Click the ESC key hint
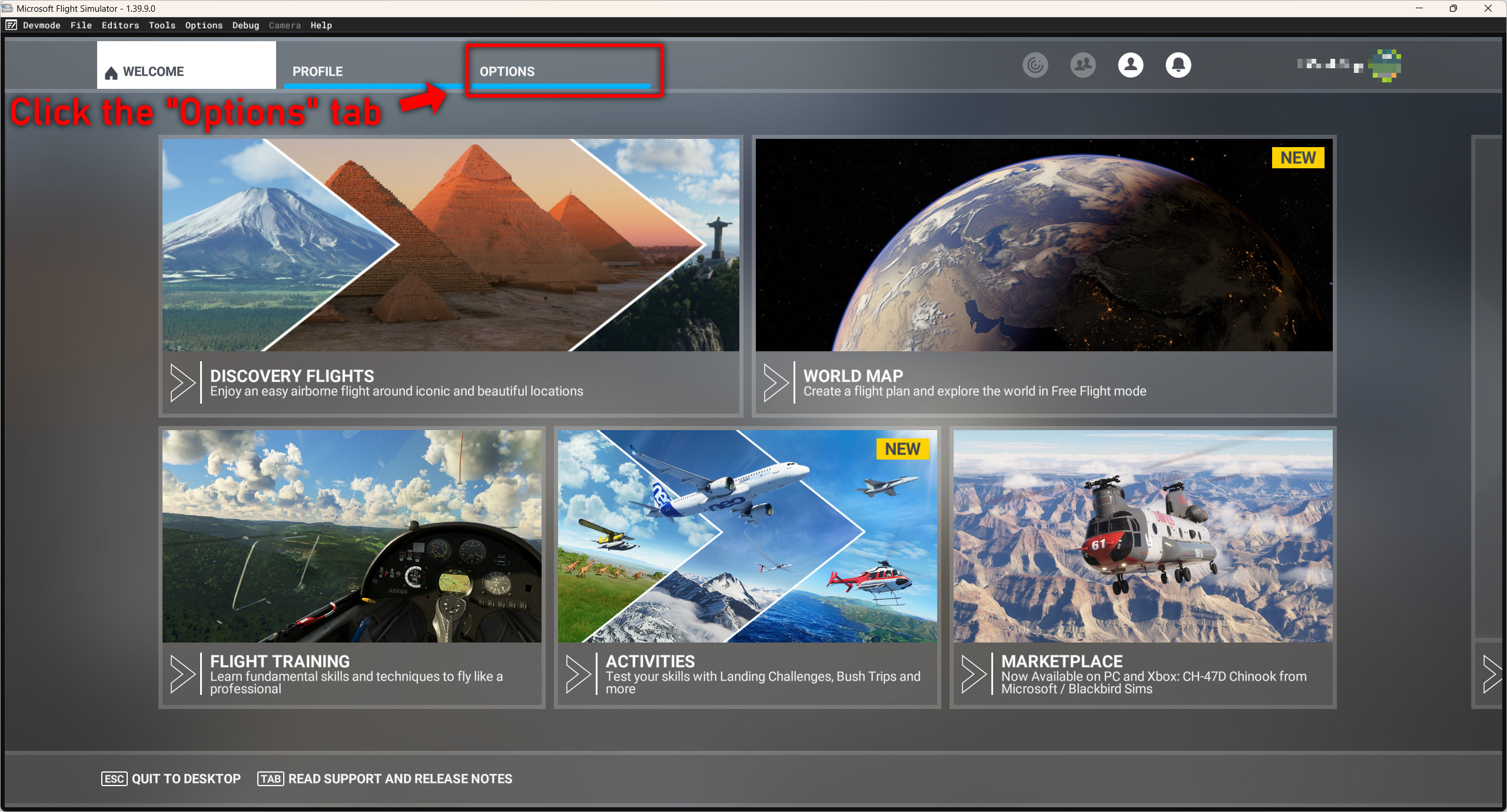This screenshot has height=812, width=1507. click(x=114, y=779)
